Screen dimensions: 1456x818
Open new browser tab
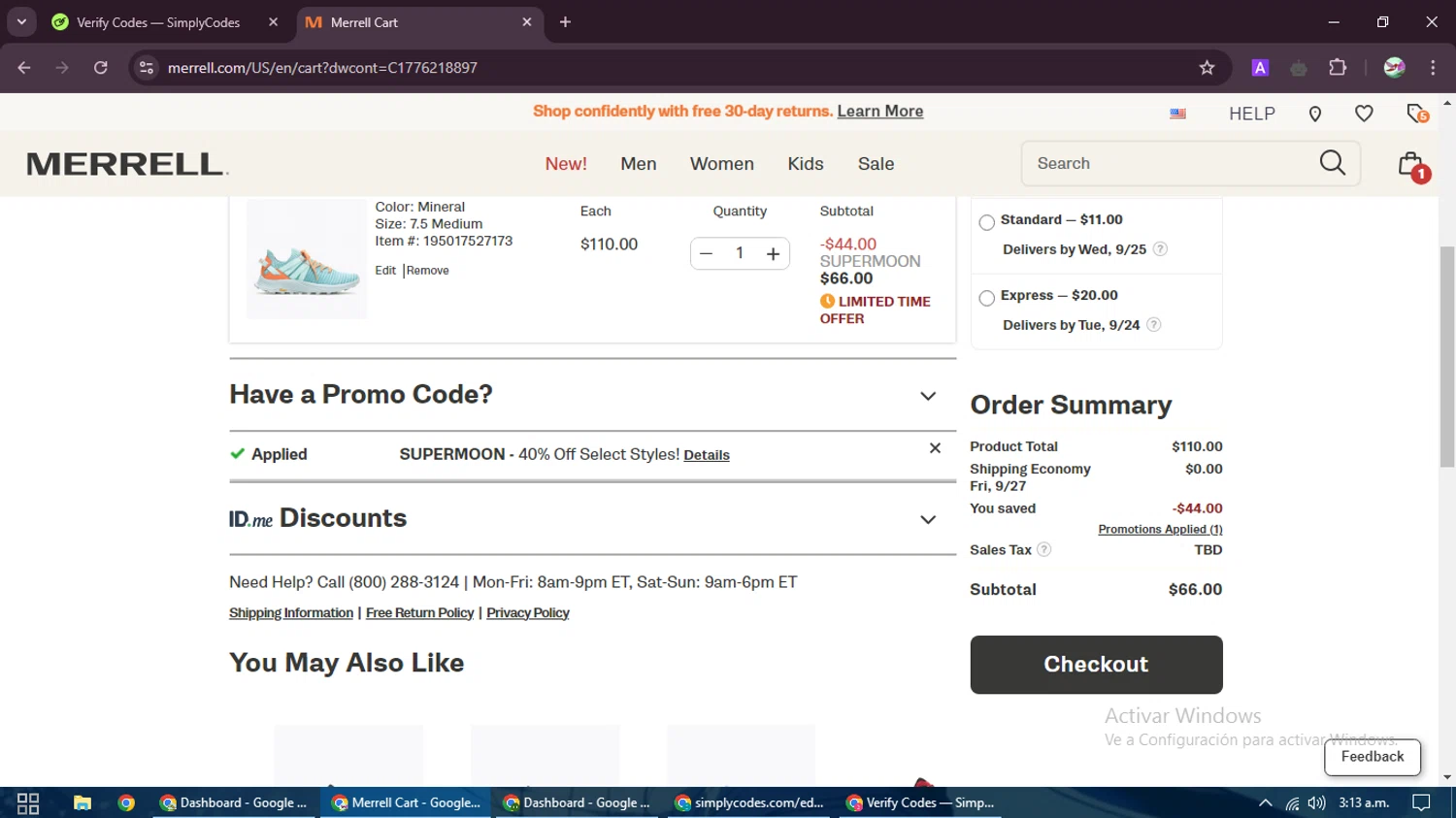pos(565,21)
